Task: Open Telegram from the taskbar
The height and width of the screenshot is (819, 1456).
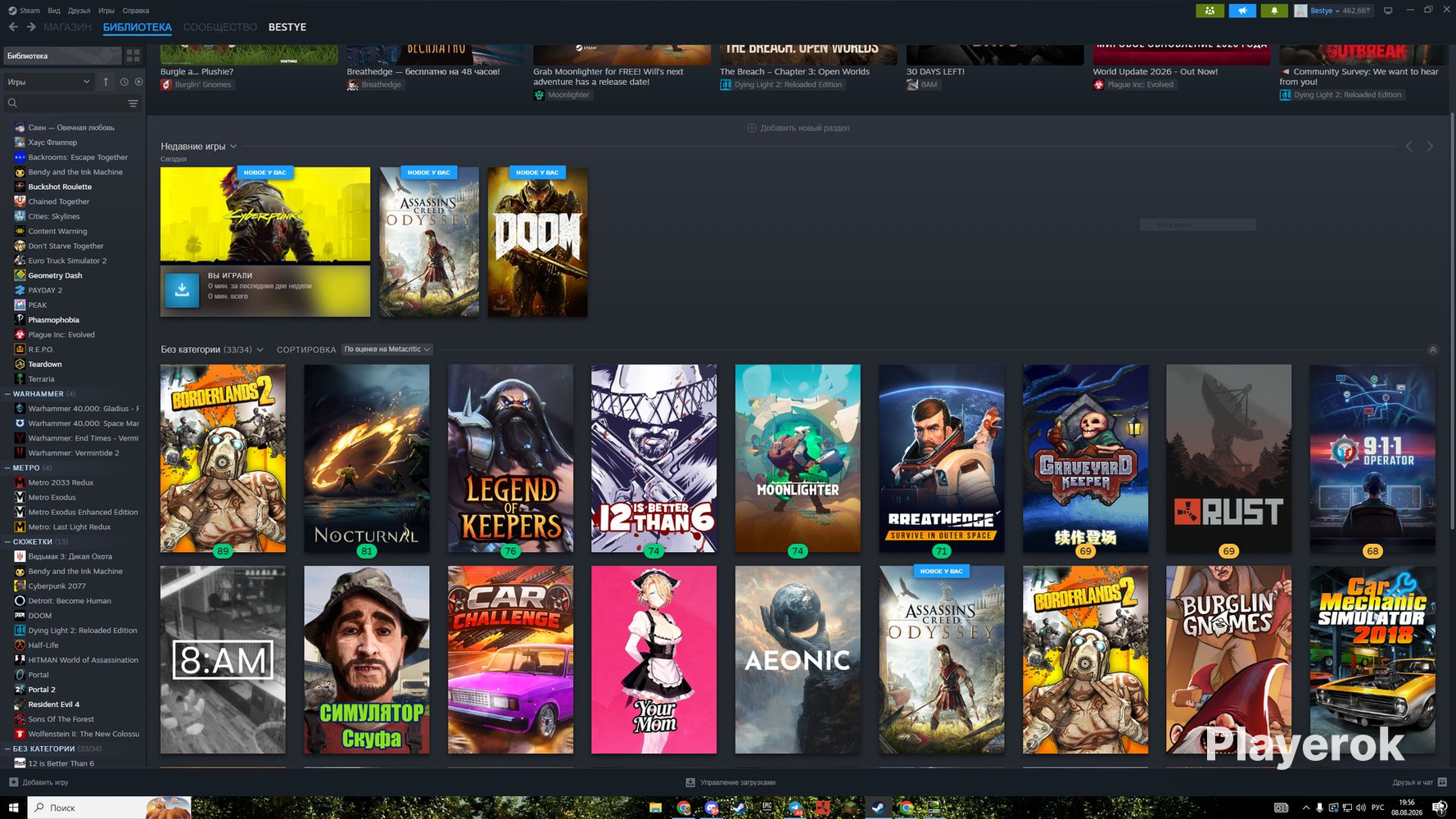Action: 794,808
